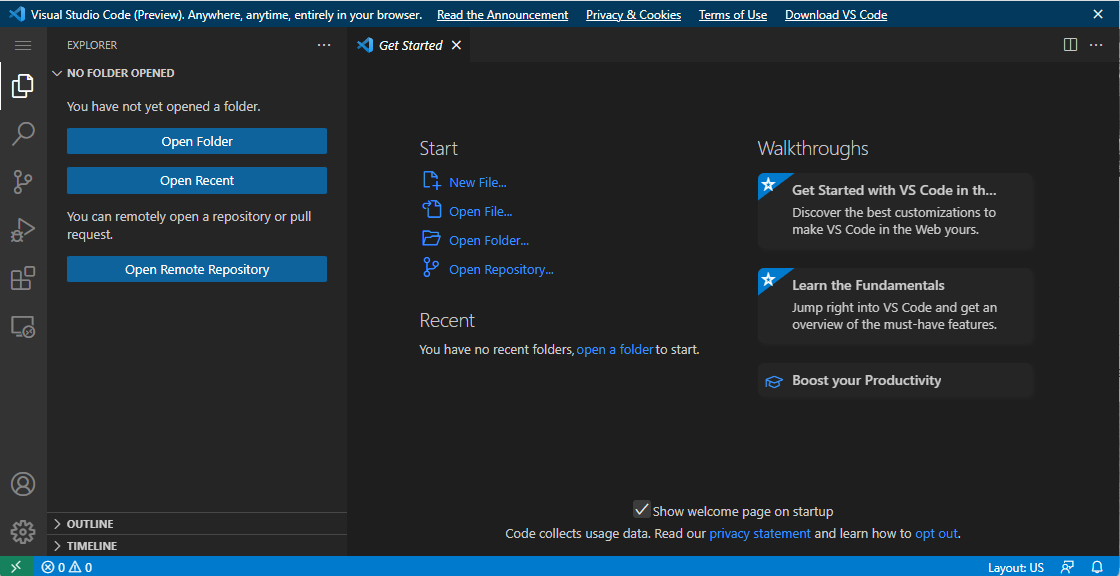The width and height of the screenshot is (1120, 576).
Task: Open the Boost your Productivity walkthrough
Action: [x=896, y=380]
